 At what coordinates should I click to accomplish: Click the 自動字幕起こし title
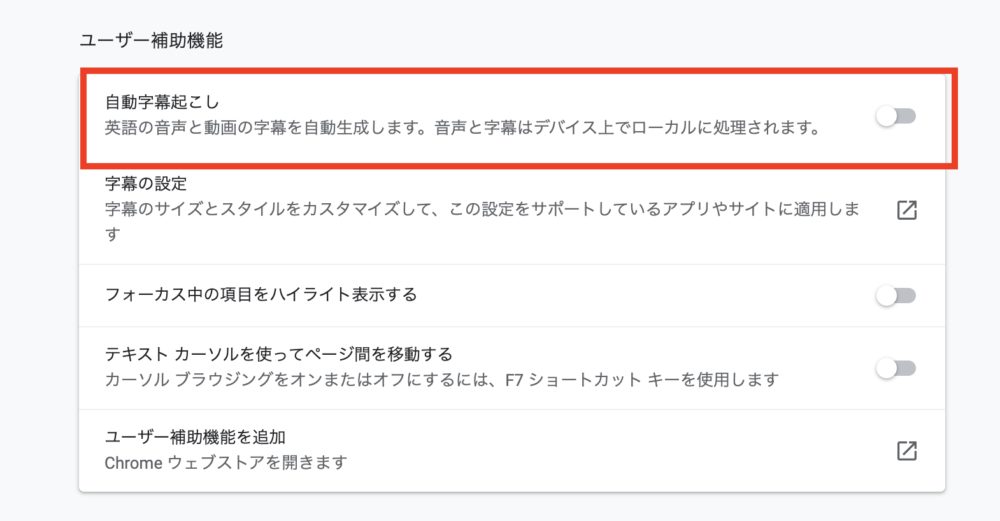[161, 102]
